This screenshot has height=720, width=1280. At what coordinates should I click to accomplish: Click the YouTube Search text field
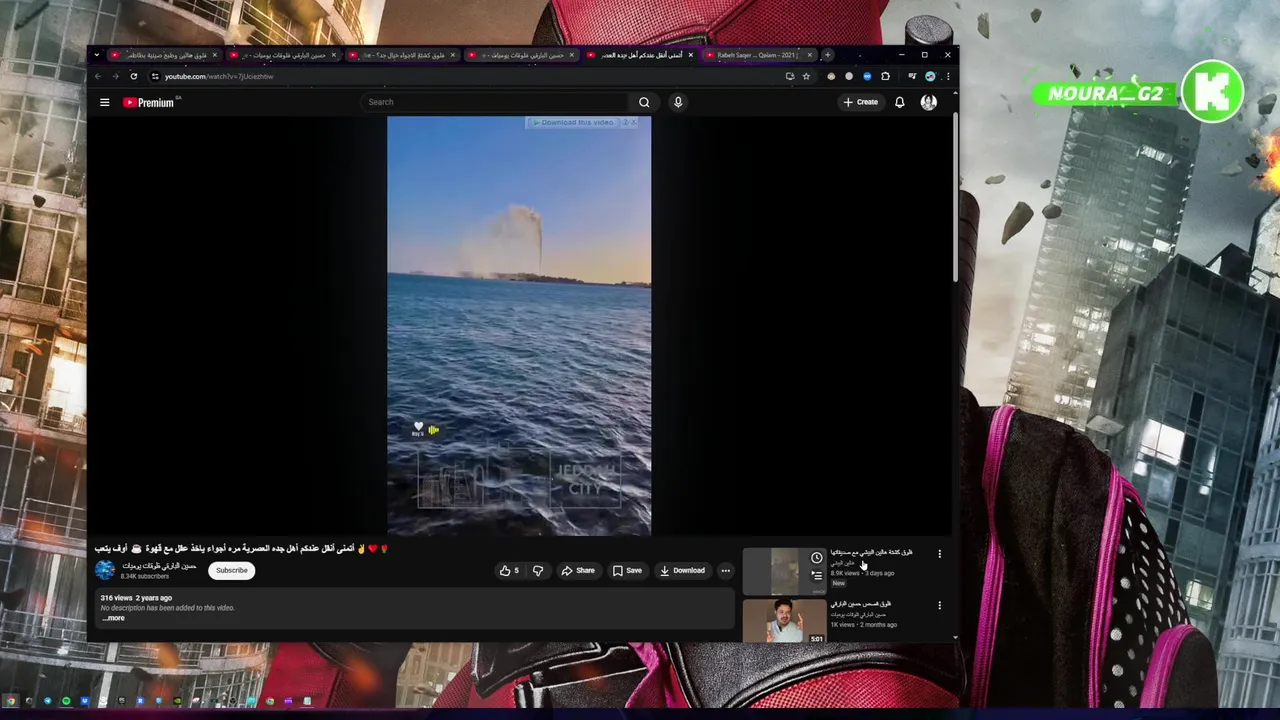click(x=495, y=102)
